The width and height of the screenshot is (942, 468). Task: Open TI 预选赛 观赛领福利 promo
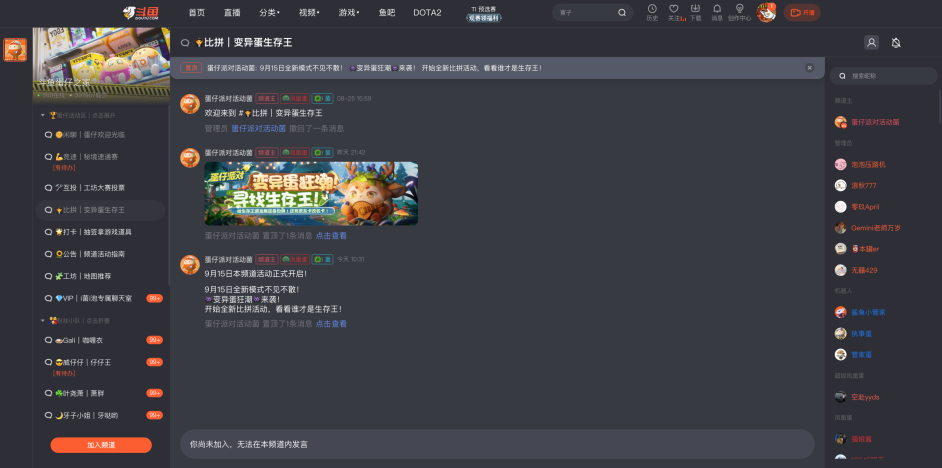click(x=484, y=14)
